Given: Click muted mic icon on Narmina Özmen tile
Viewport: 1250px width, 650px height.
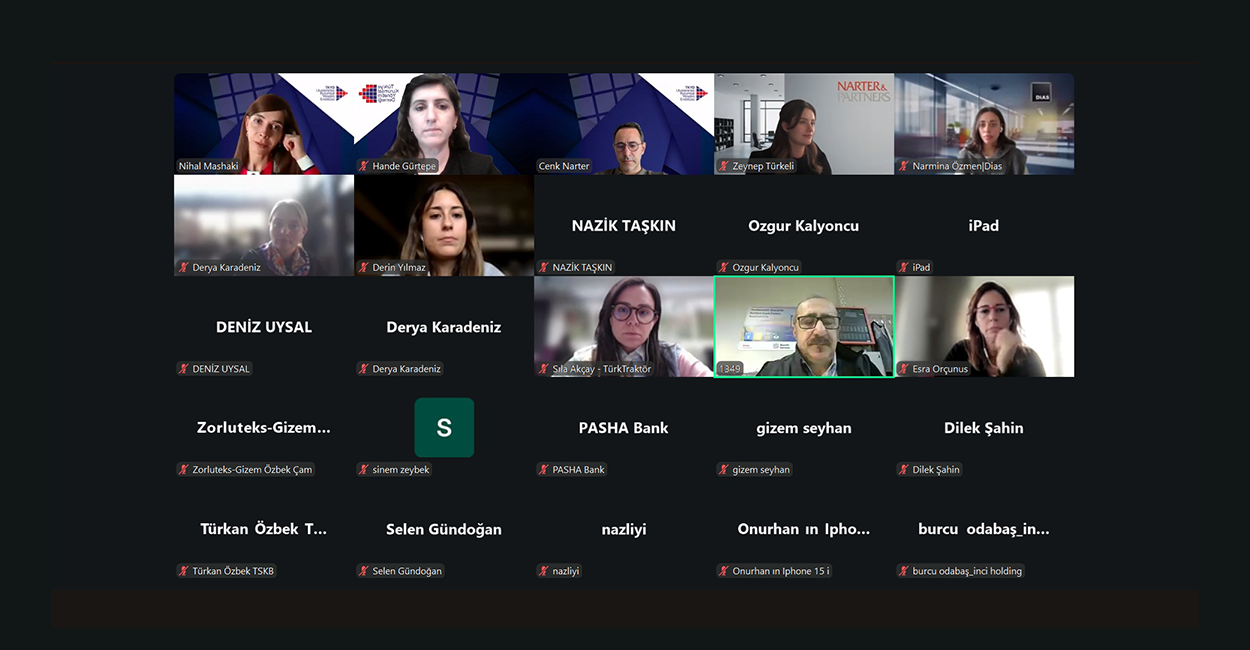Looking at the screenshot, I should pyautogui.click(x=904, y=166).
